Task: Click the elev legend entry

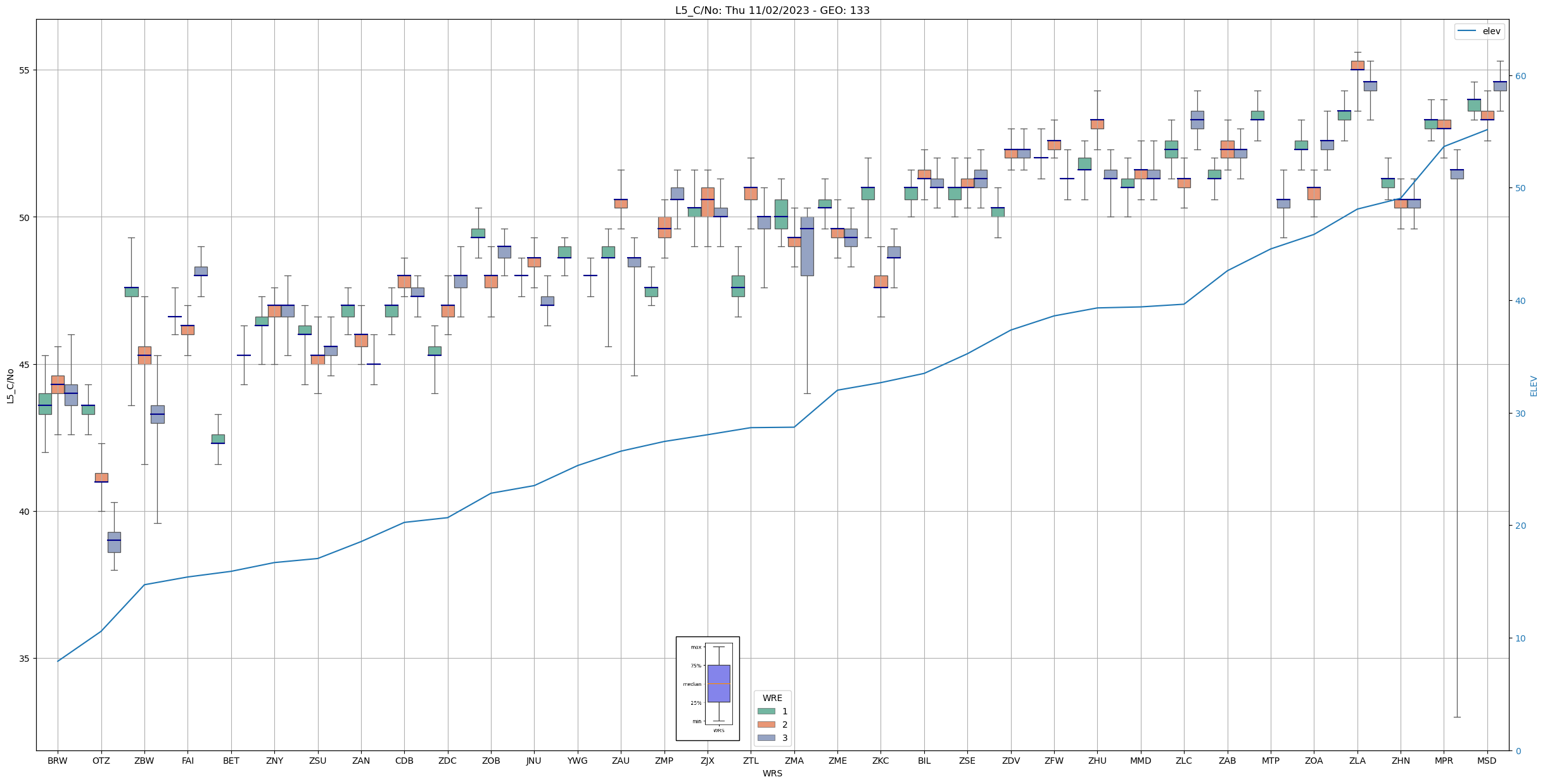Action: coord(1479,31)
